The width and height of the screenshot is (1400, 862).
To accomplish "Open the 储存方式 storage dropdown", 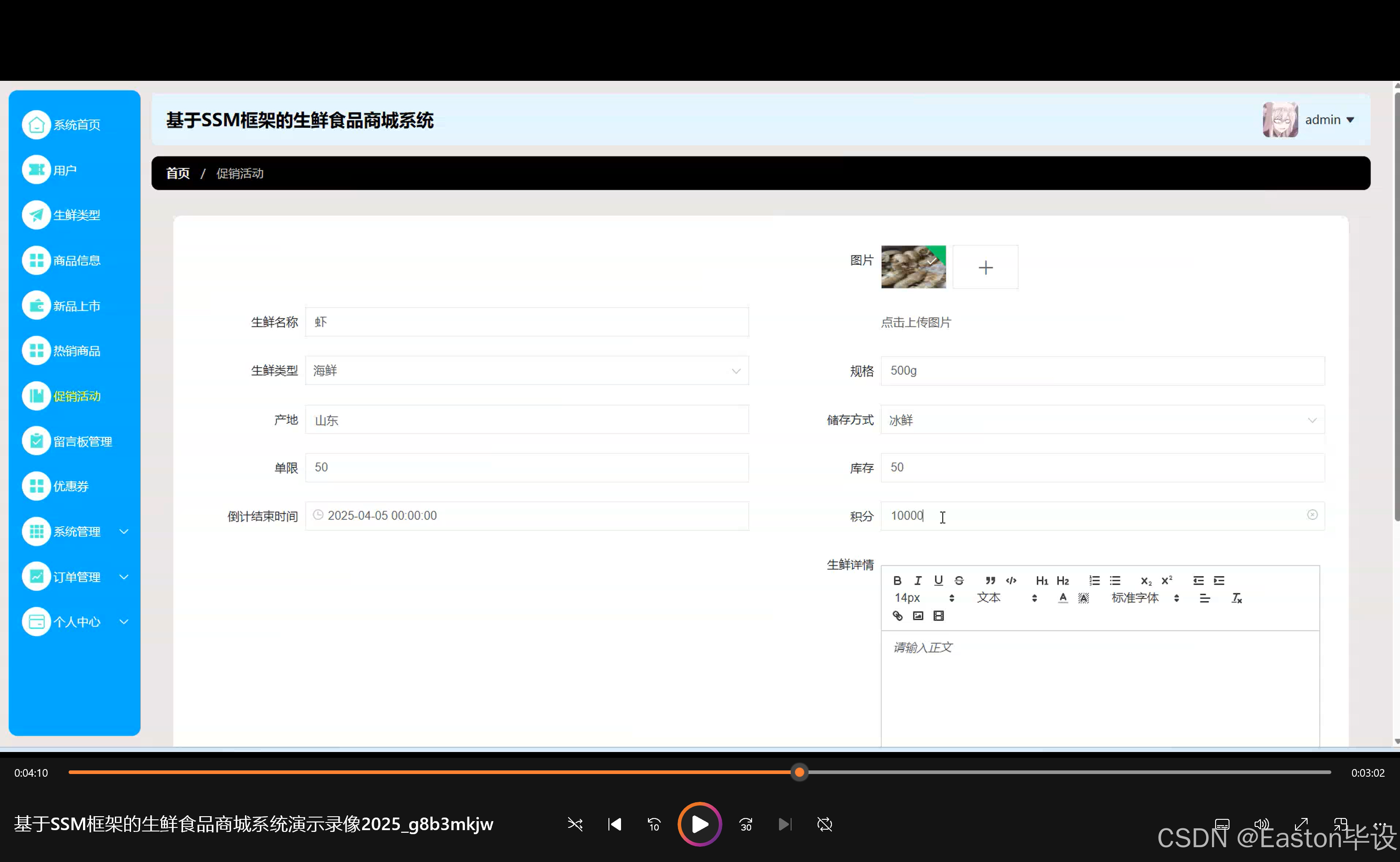I will (1313, 420).
